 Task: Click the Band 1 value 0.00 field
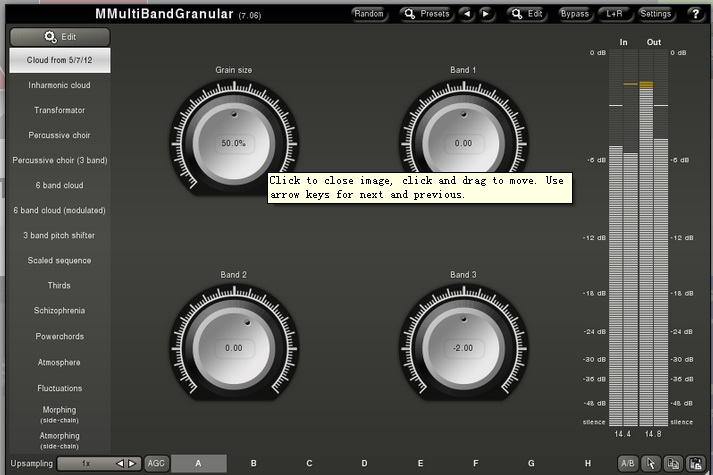(463, 143)
